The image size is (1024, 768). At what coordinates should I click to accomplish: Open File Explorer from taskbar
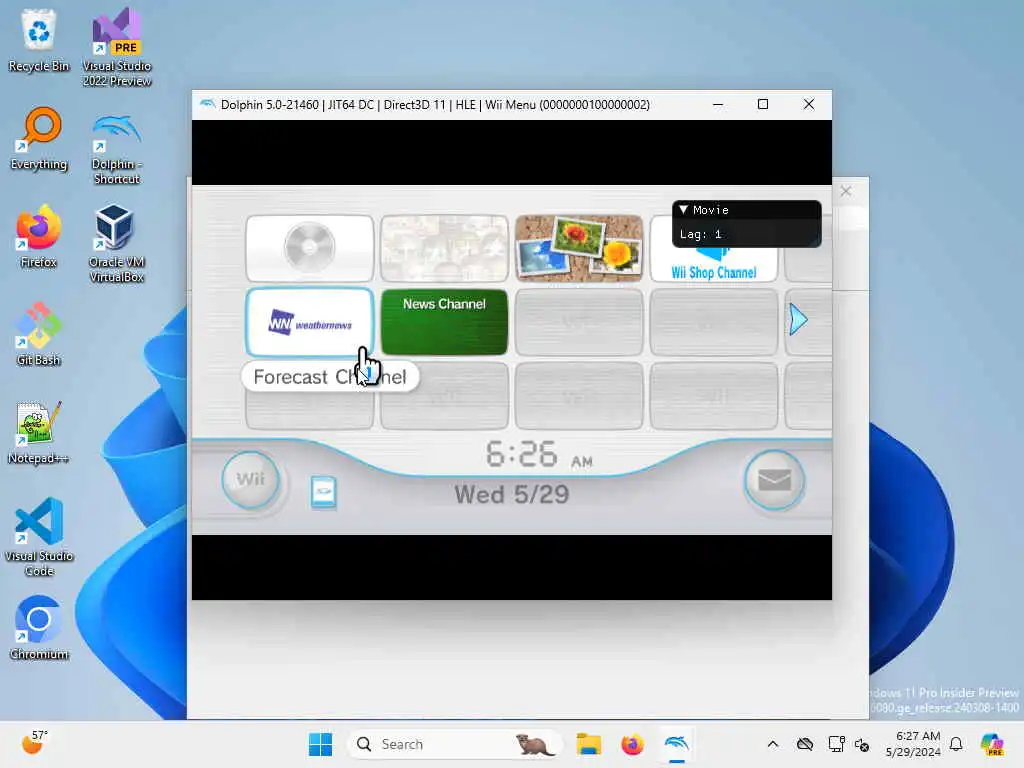[x=588, y=744]
